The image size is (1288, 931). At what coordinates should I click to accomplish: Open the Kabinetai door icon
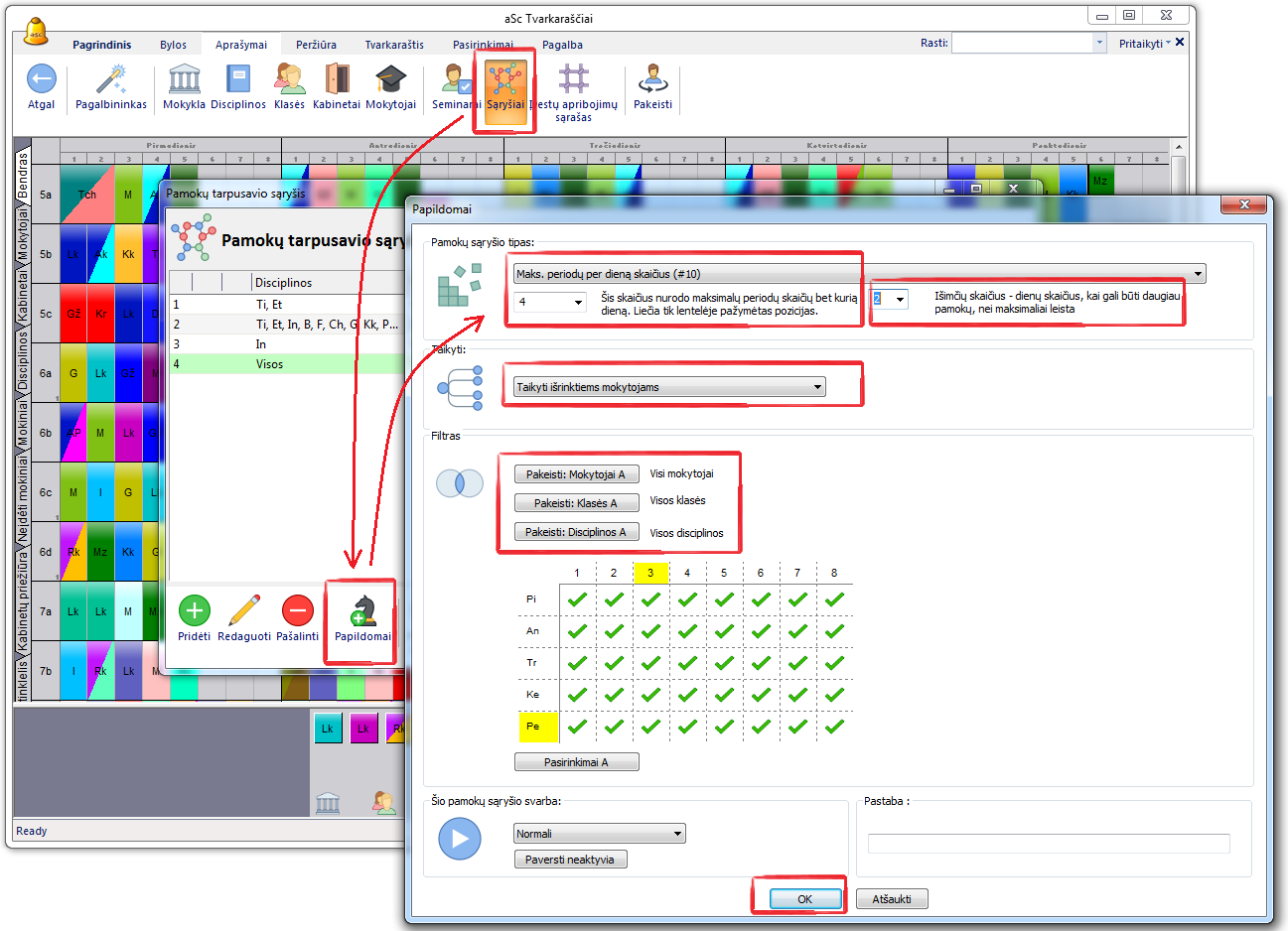337,79
